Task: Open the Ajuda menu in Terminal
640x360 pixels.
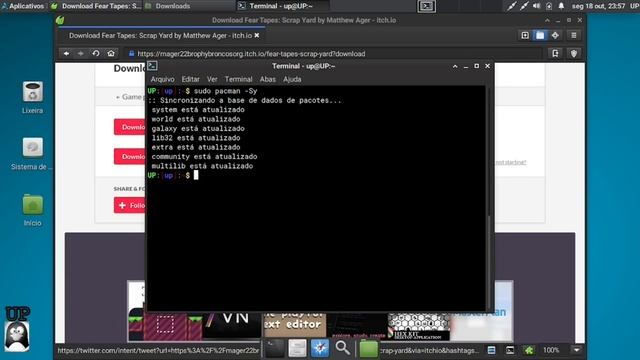Action: click(x=292, y=79)
